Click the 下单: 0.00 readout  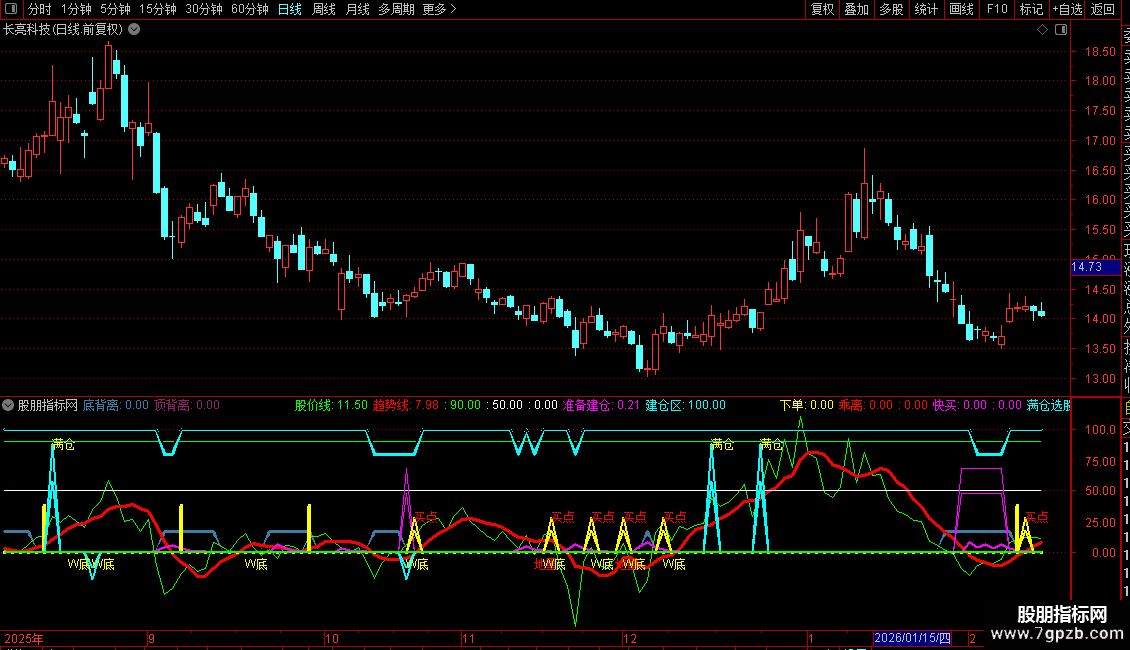[x=806, y=405]
